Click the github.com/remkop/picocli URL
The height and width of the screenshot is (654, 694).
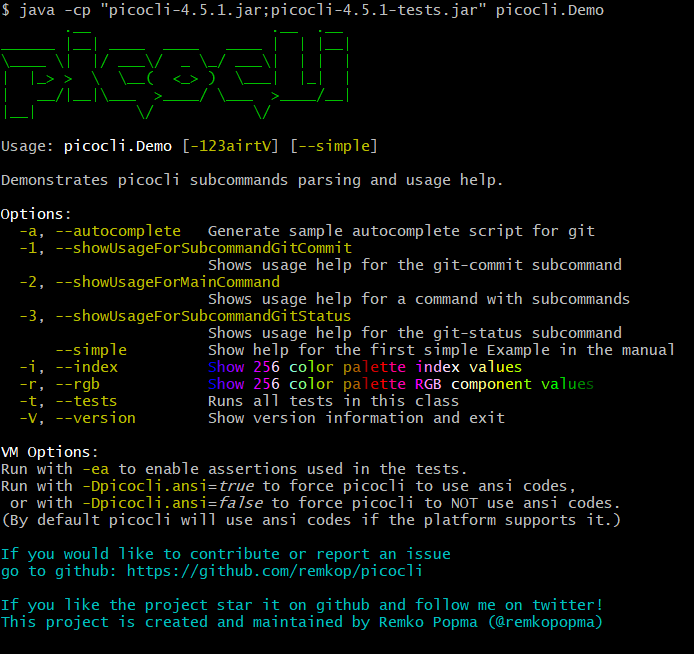pyautogui.click(x=274, y=571)
